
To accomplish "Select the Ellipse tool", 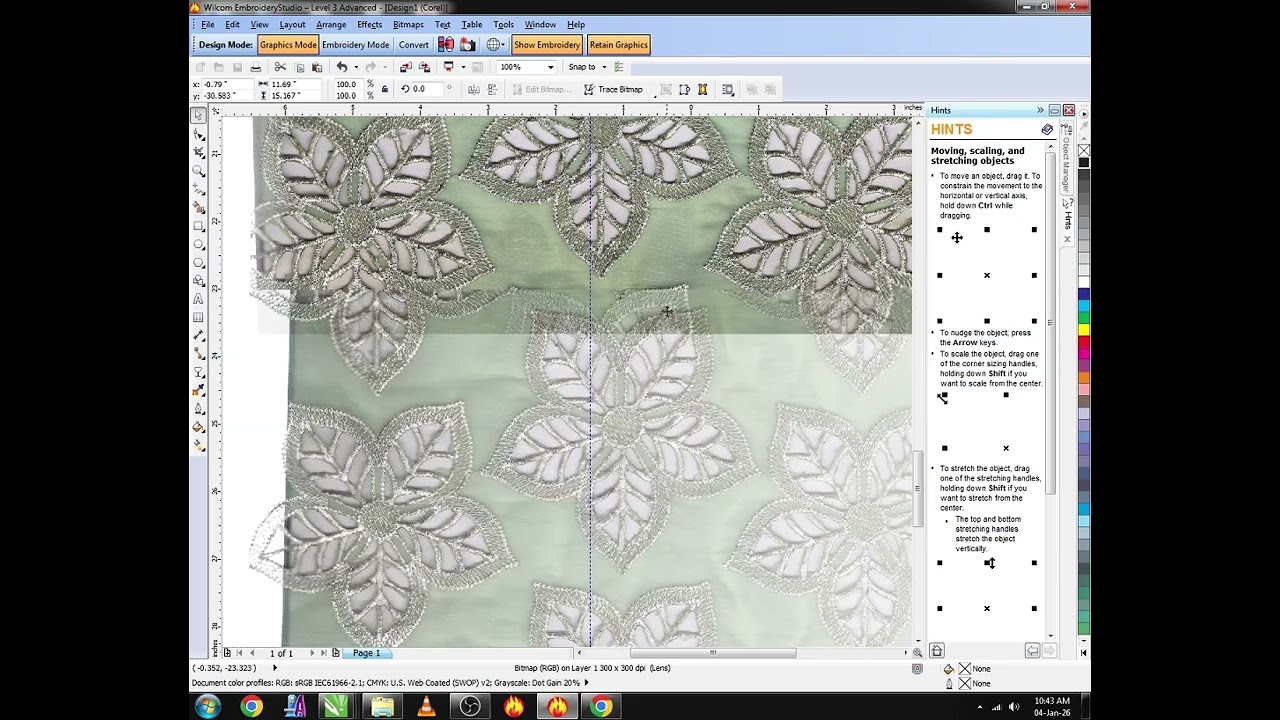I will coord(199,244).
